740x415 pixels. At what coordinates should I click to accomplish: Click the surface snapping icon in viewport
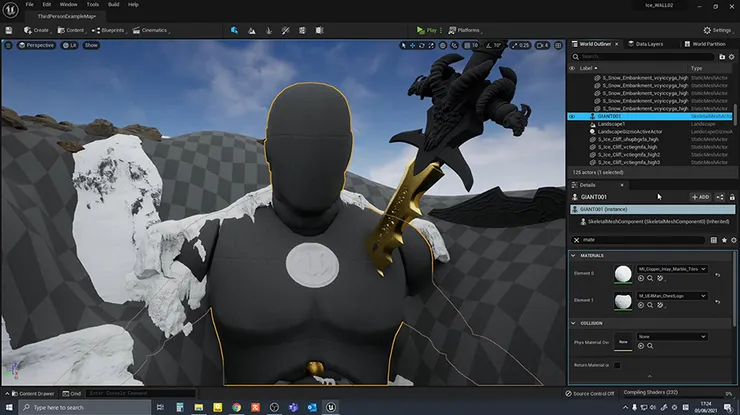454,45
